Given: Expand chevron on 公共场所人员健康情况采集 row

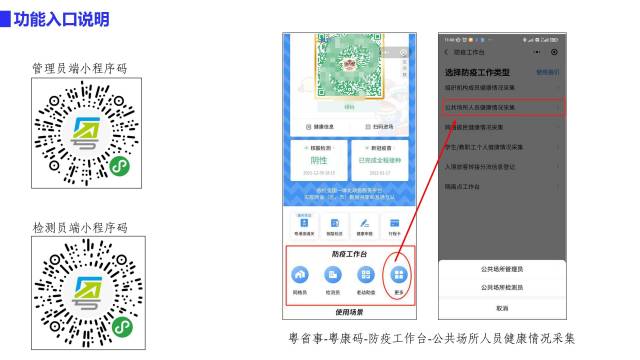Looking at the screenshot, I should click(x=558, y=107).
